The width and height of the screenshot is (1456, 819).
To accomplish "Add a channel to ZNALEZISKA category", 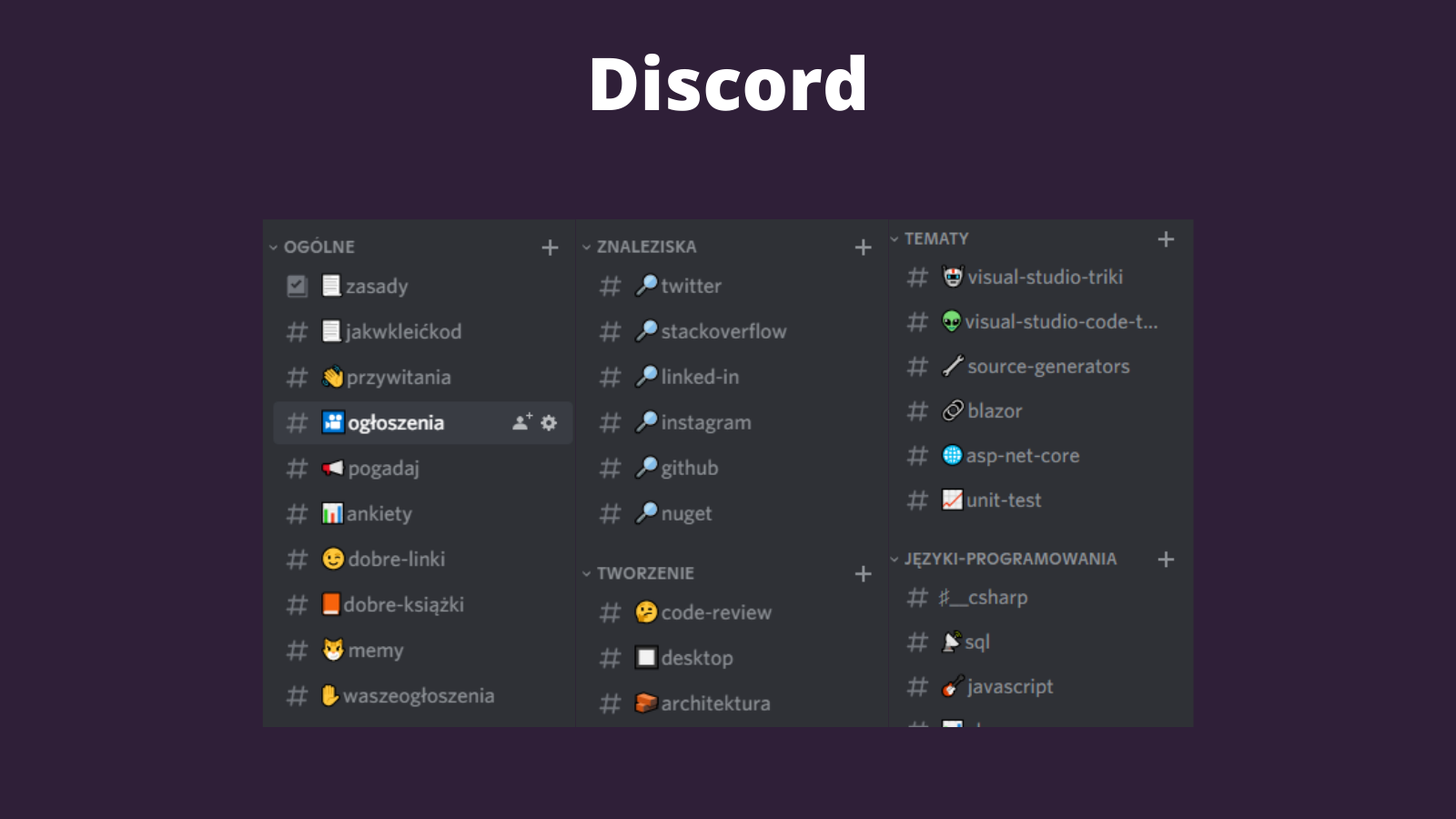I will click(x=863, y=248).
